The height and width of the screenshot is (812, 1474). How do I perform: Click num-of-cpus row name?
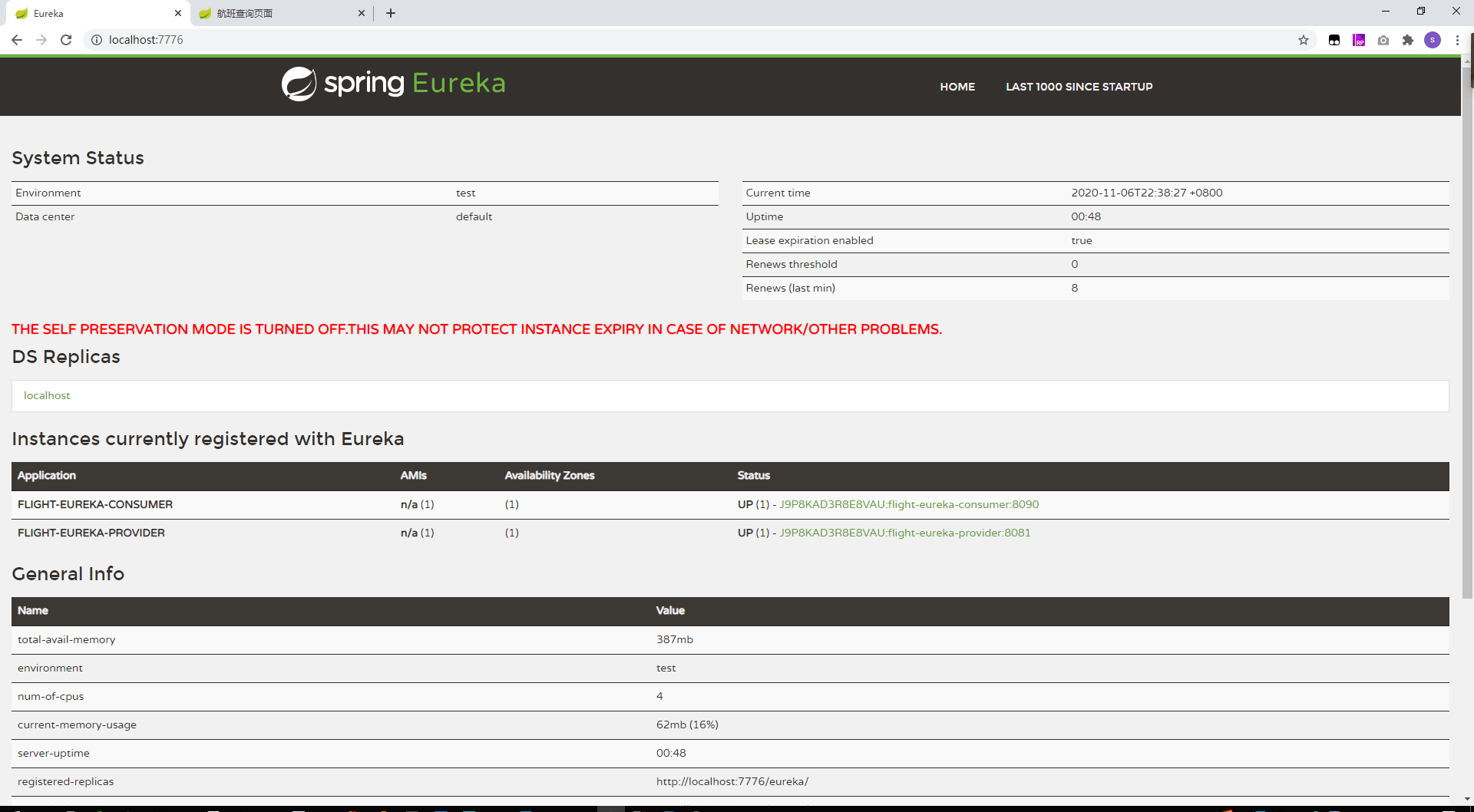coord(51,696)
